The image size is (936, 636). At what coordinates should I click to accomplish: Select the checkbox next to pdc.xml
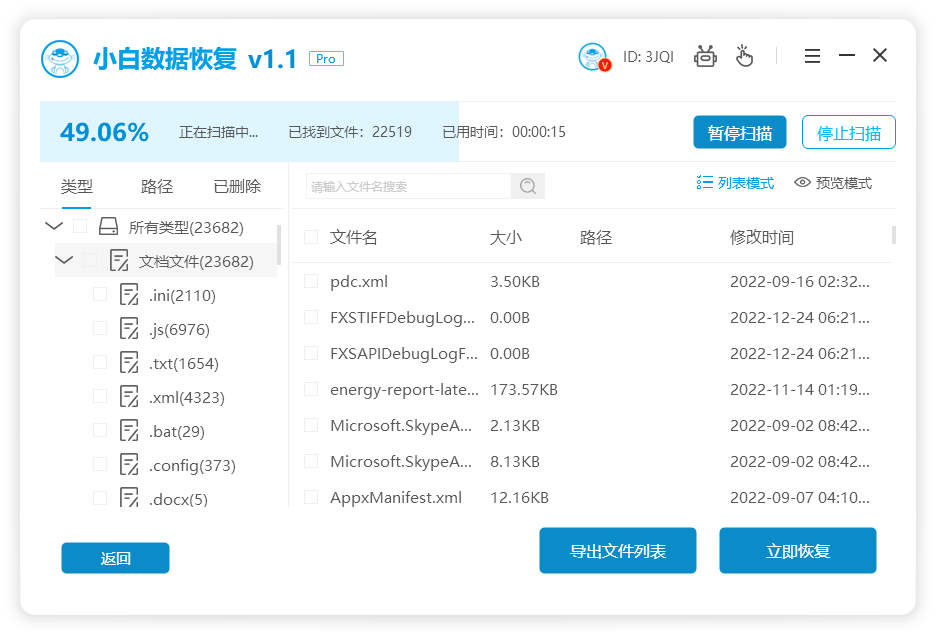[311, 282]
